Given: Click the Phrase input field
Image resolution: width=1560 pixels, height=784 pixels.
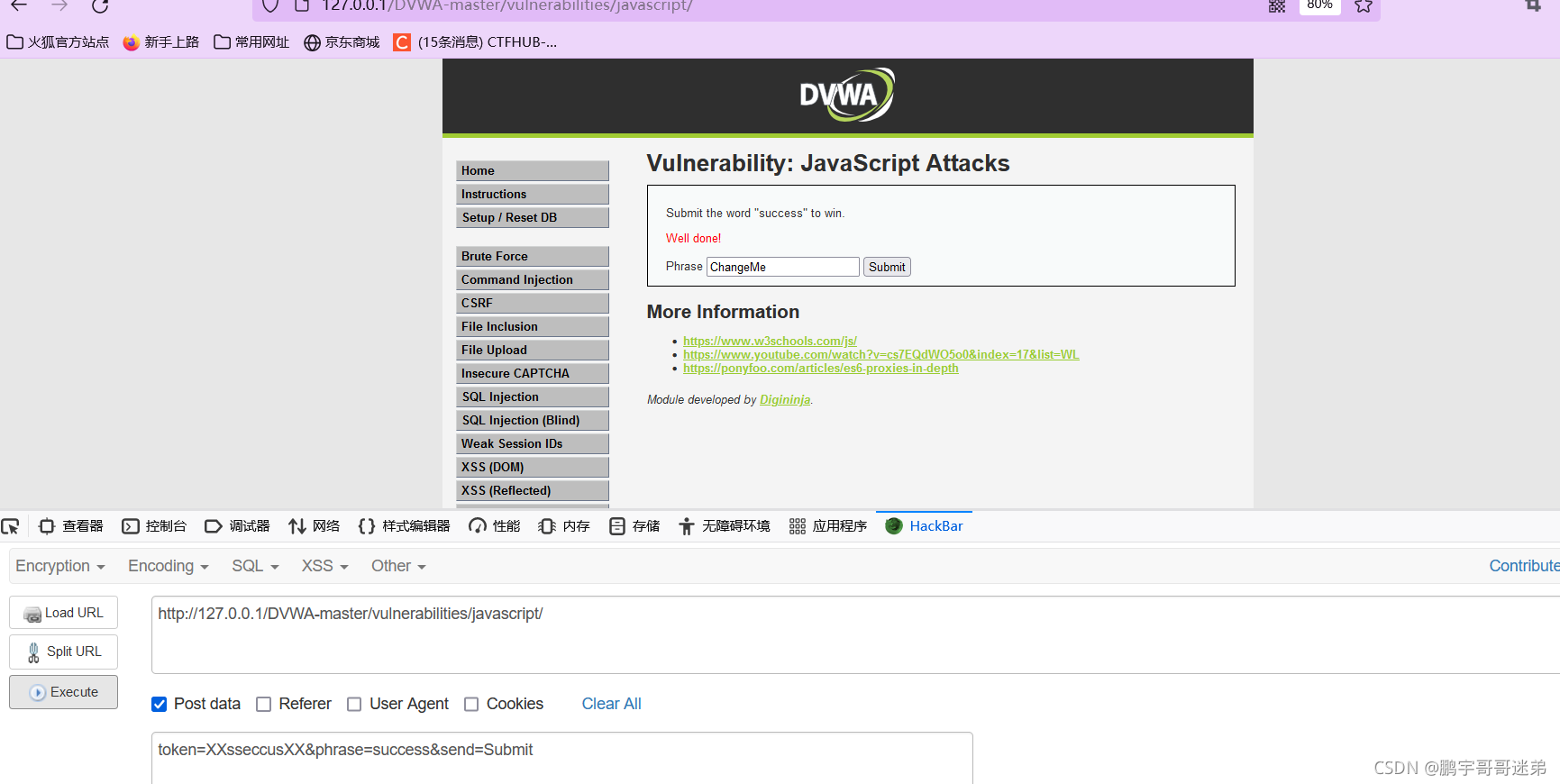Looking at the screenshot, I should [x=783, y=267].
